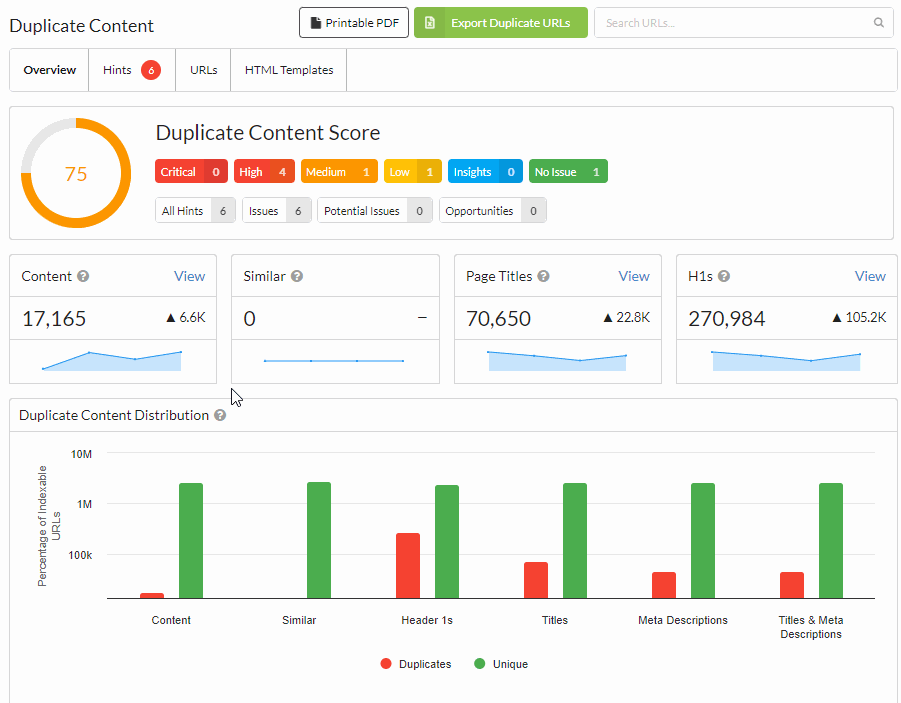This screenshot has width=901, height=703.
Task: Toggle the Unique legend series
Action: coord(501,664)
